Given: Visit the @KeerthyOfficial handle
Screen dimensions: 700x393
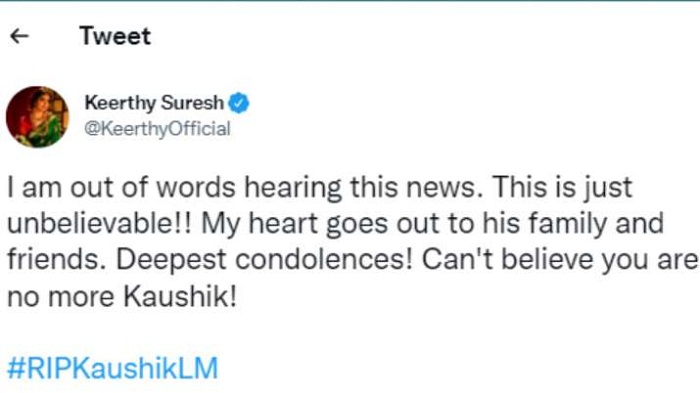Looking at the screenshot, I should click(158, 129).
